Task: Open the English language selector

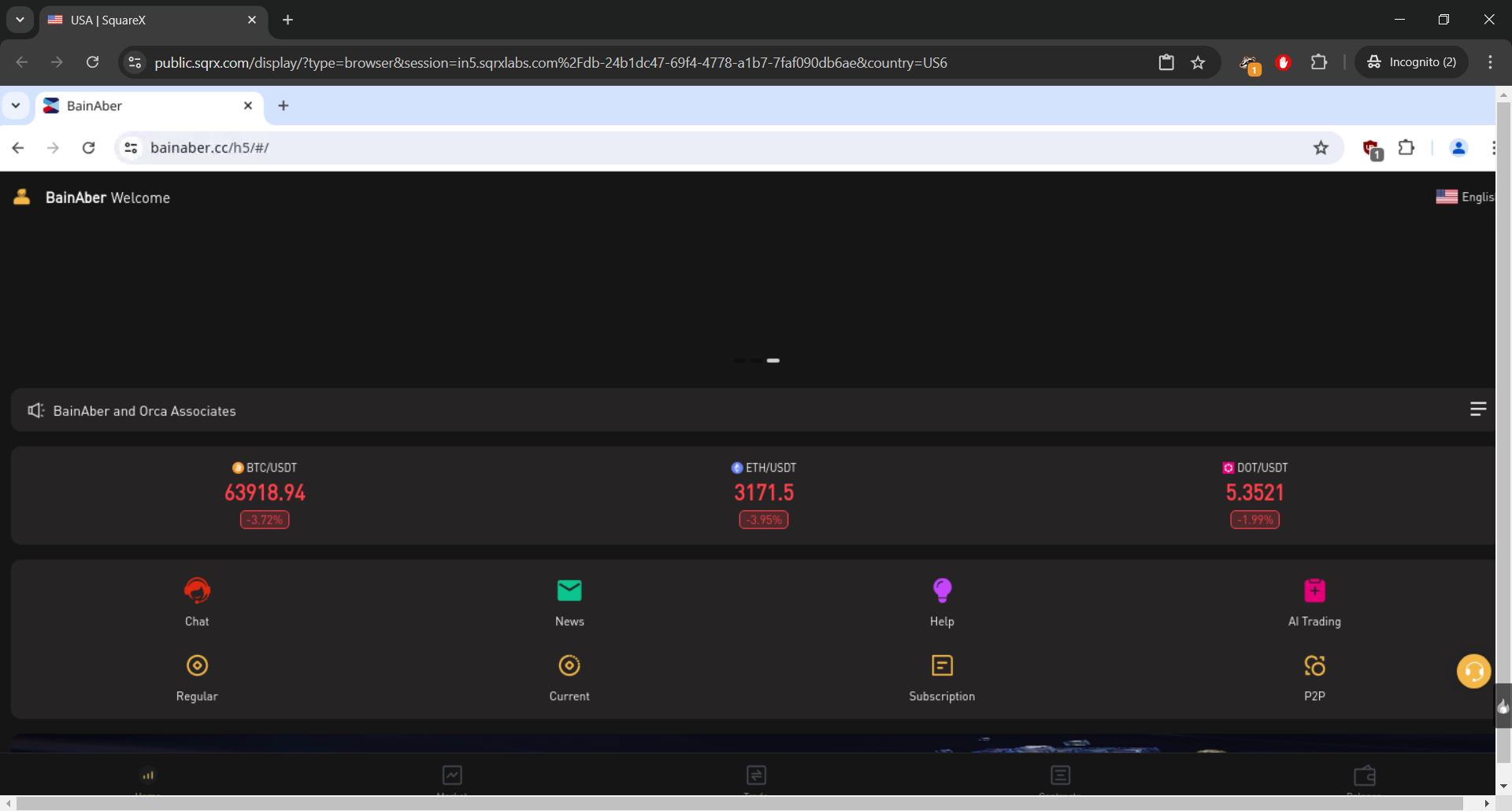Action: (1464, 197)
